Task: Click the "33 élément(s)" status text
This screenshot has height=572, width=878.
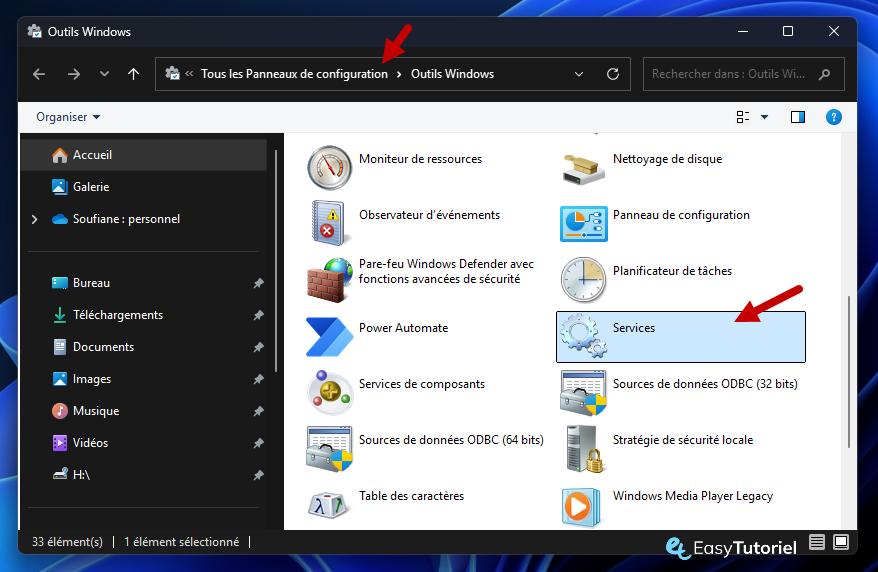Action: click(x=67, y=542)
